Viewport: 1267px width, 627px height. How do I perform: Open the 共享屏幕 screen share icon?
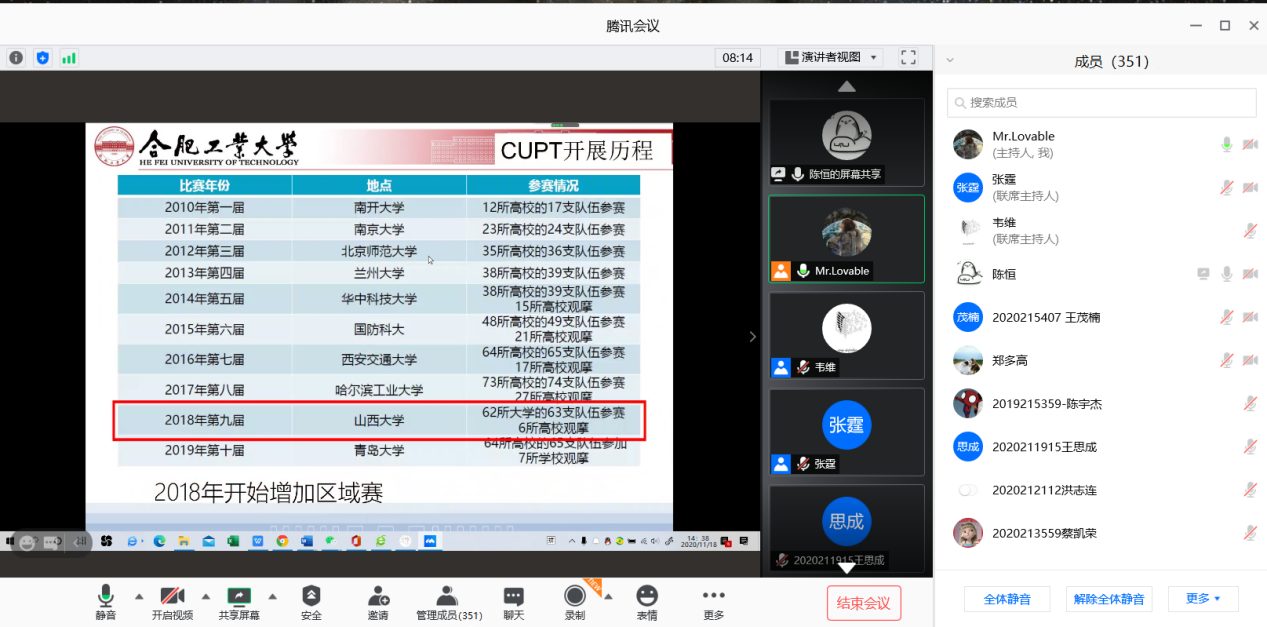tap(239, 597)
